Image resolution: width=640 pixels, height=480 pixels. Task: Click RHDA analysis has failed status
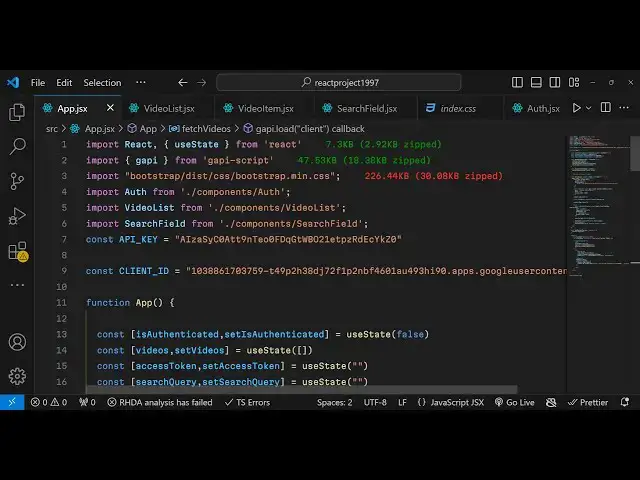coord(160,402)
